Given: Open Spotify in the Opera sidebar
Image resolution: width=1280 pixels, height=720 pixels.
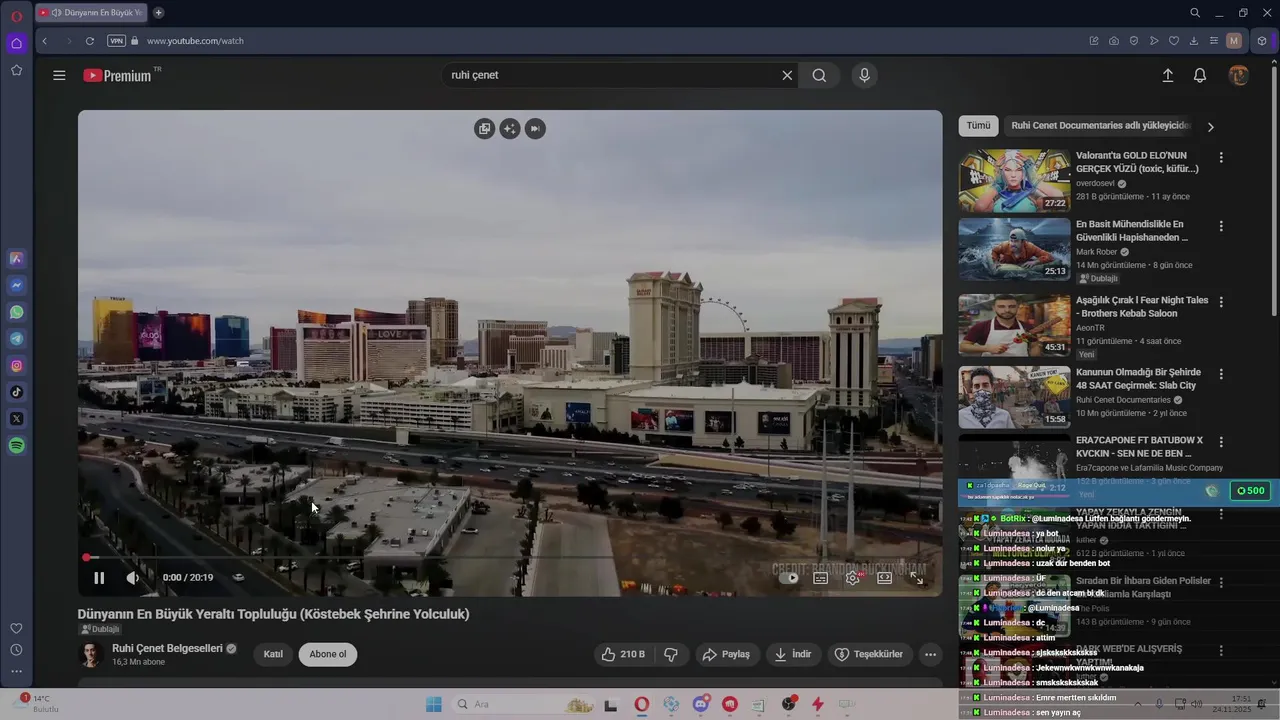Looking at the screenshot, I should 16,446.
